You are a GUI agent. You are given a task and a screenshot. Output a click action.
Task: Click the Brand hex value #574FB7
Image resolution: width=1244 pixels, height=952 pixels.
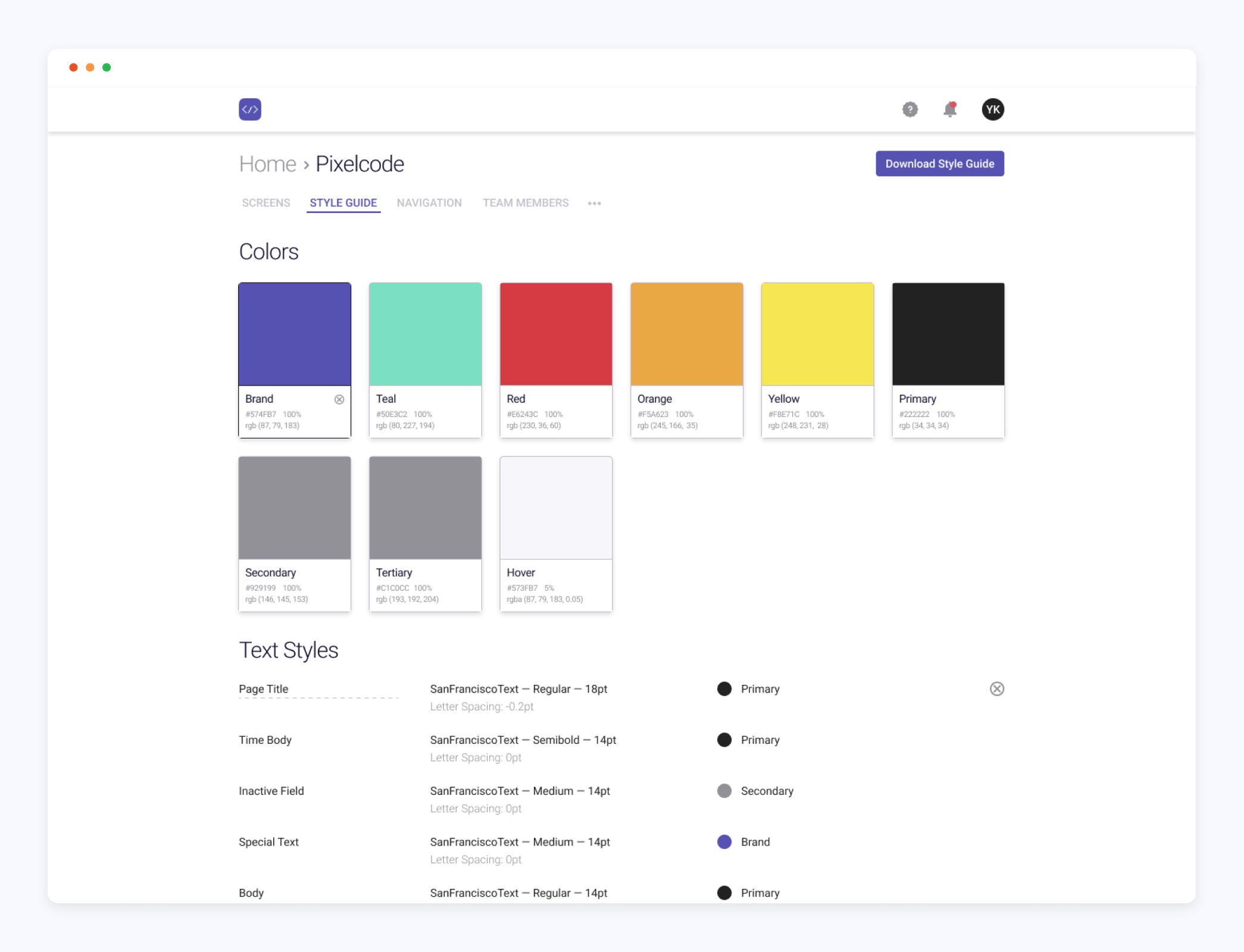click(x=261, y=414)
